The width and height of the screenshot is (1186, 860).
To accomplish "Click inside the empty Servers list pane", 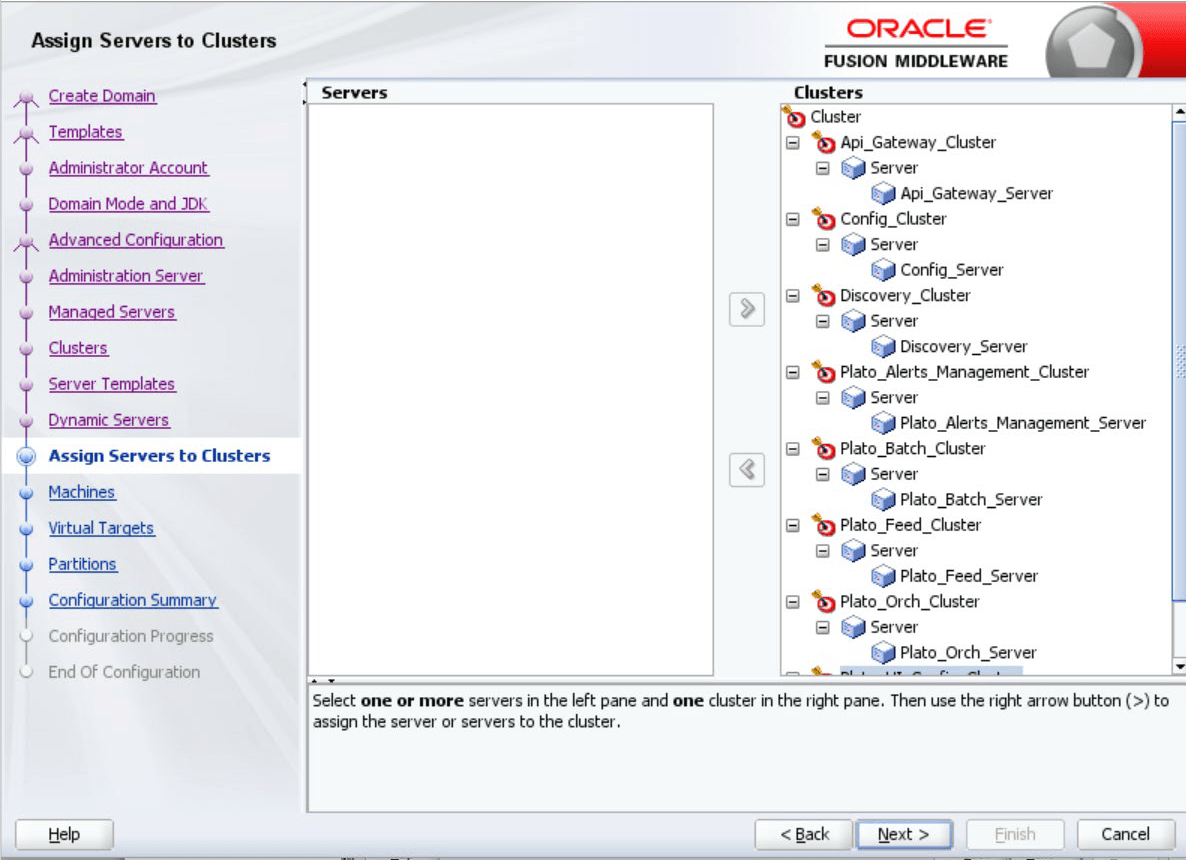I will (511, 390).
